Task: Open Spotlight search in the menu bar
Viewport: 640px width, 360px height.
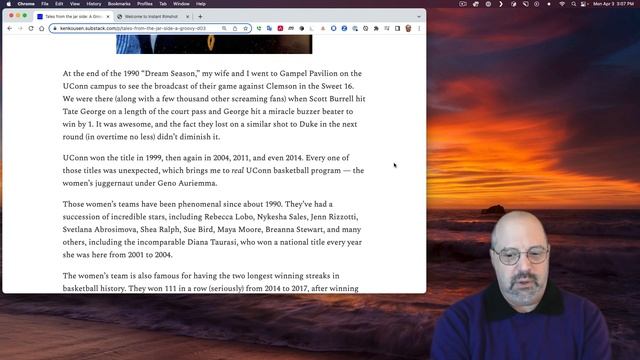Action: point(573,4)
